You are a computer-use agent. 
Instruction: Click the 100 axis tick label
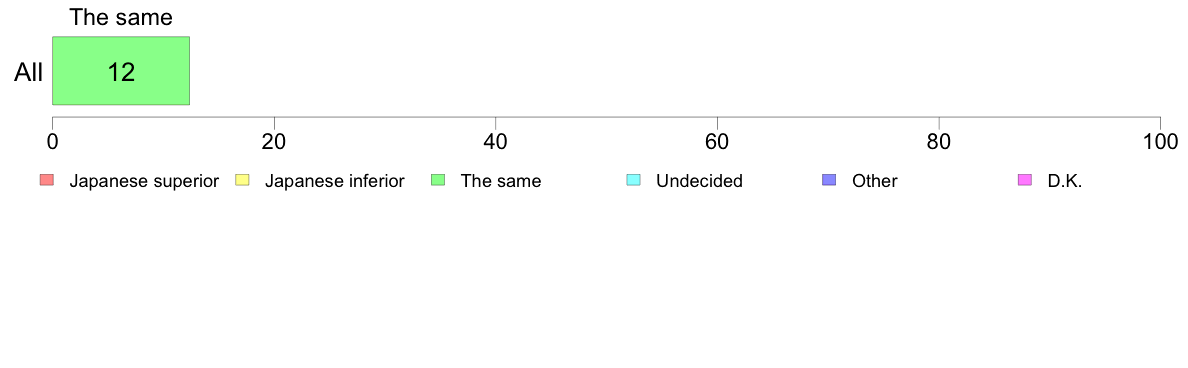tap(1161, 142)
